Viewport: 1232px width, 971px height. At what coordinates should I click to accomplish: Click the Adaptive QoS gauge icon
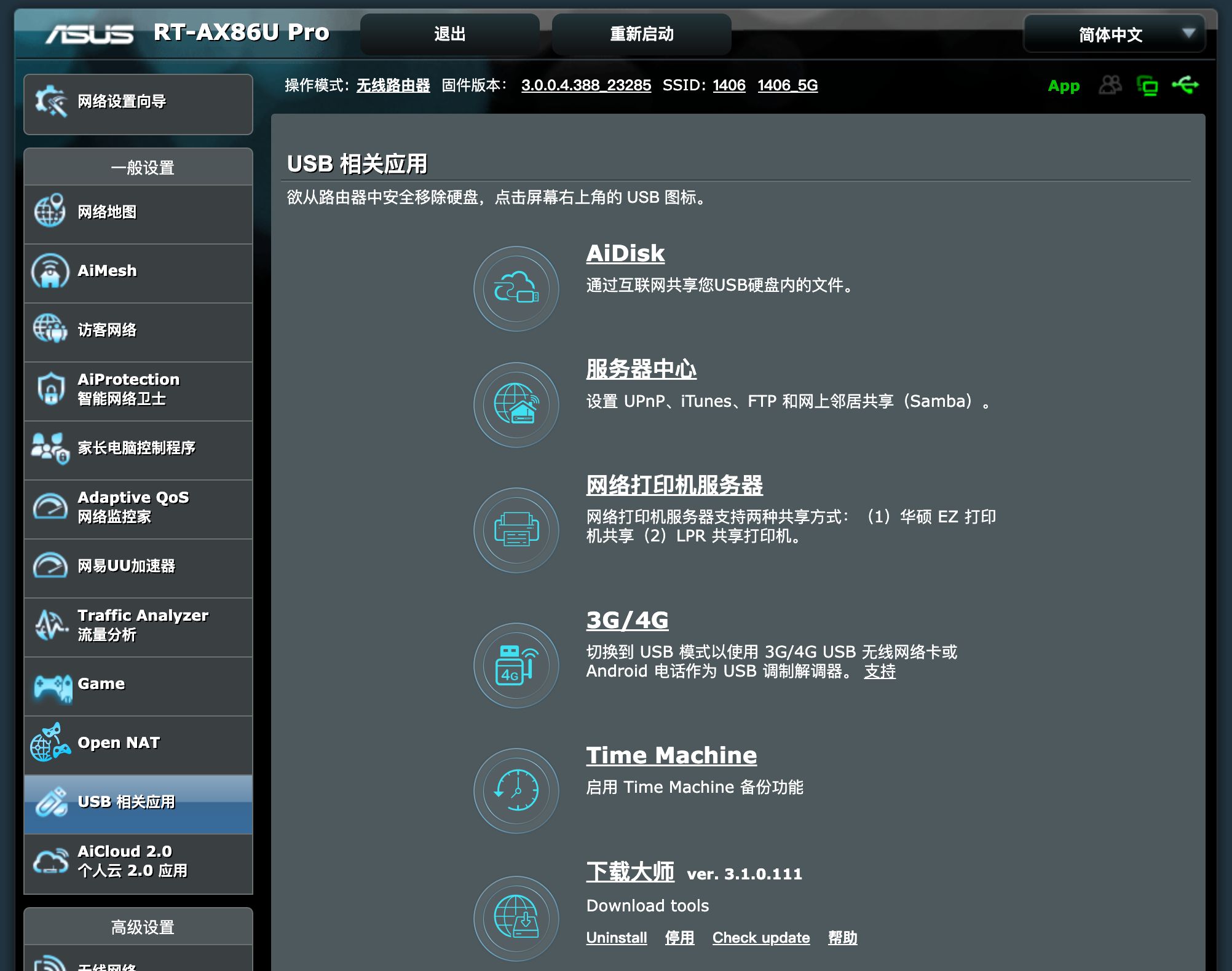click(x=50, y=506)
